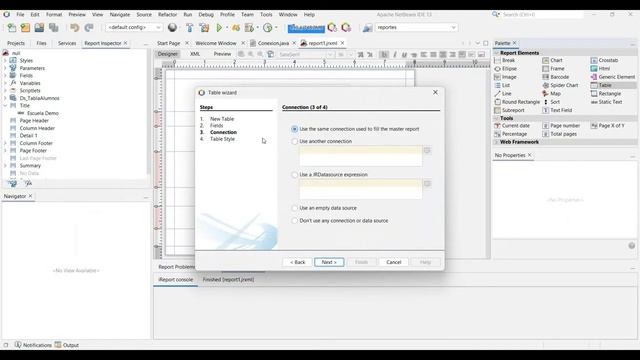
Task: Click the Clean and Build icon
Action: click(204, 27)
